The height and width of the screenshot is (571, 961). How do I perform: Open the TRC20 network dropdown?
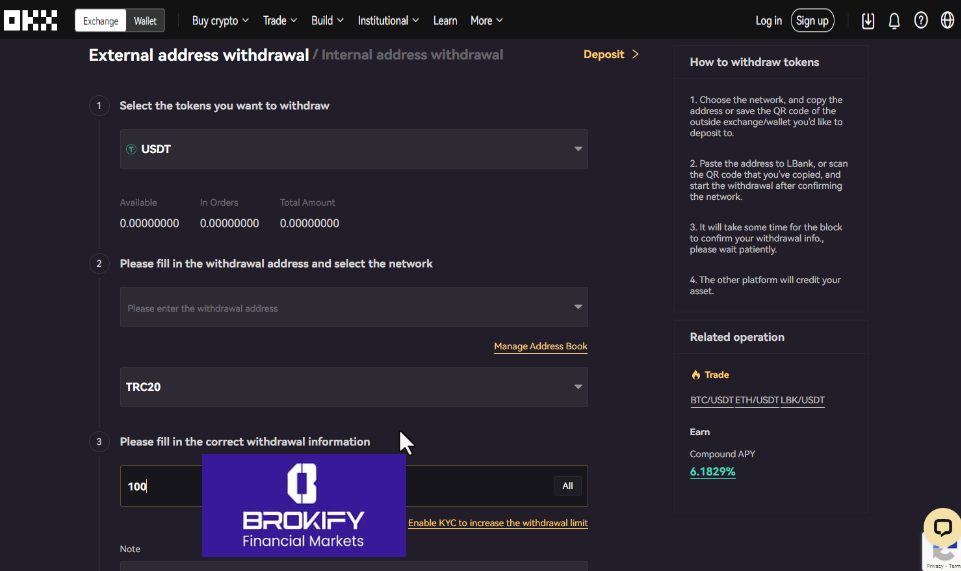[577, 387]
